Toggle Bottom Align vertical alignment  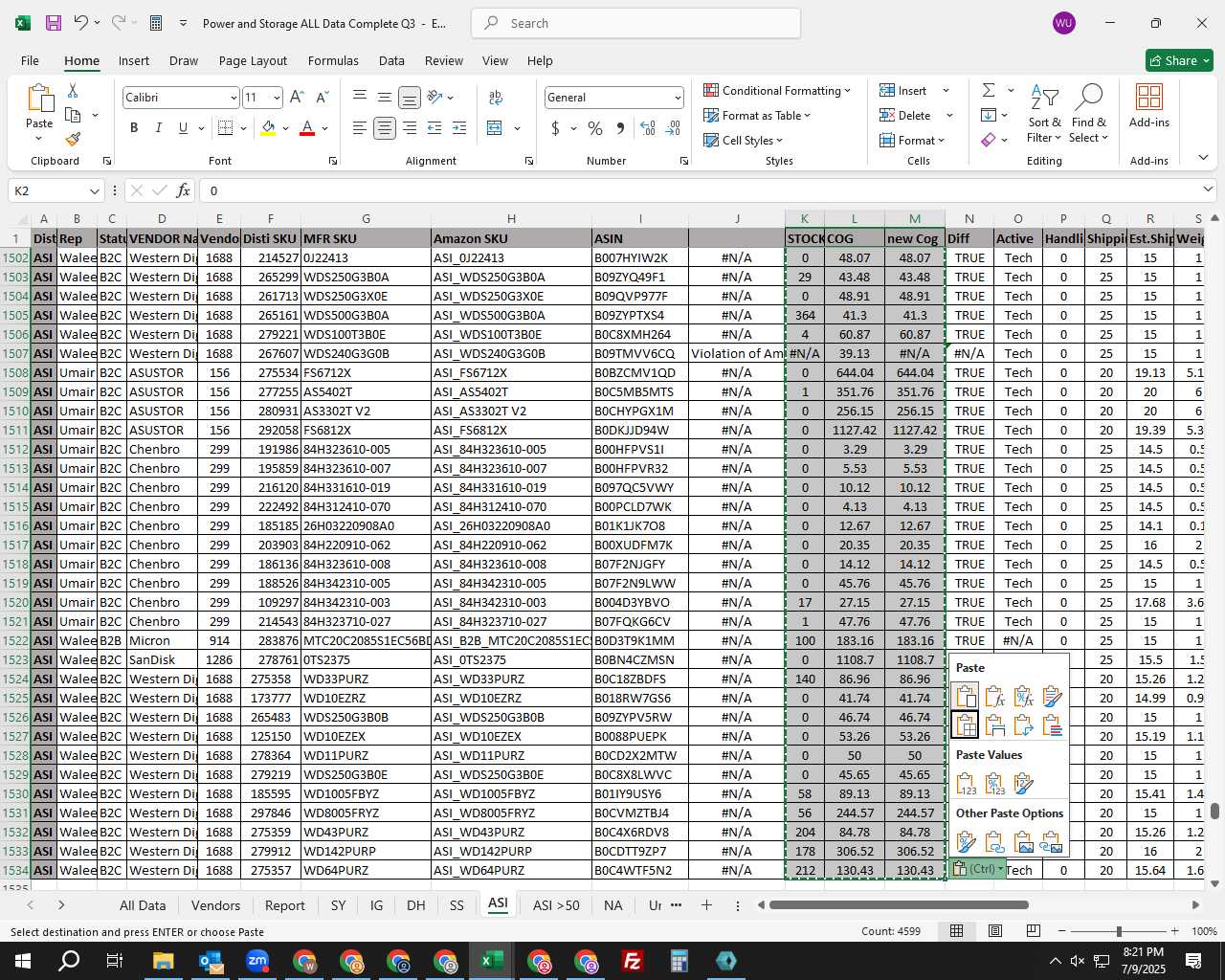409,98
